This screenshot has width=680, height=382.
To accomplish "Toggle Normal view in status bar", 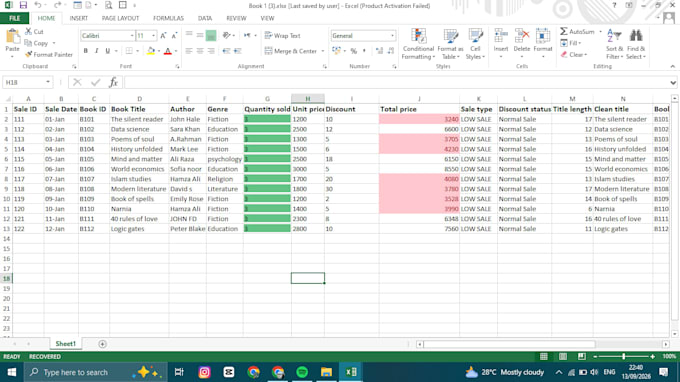I will [x=543, y=356].
